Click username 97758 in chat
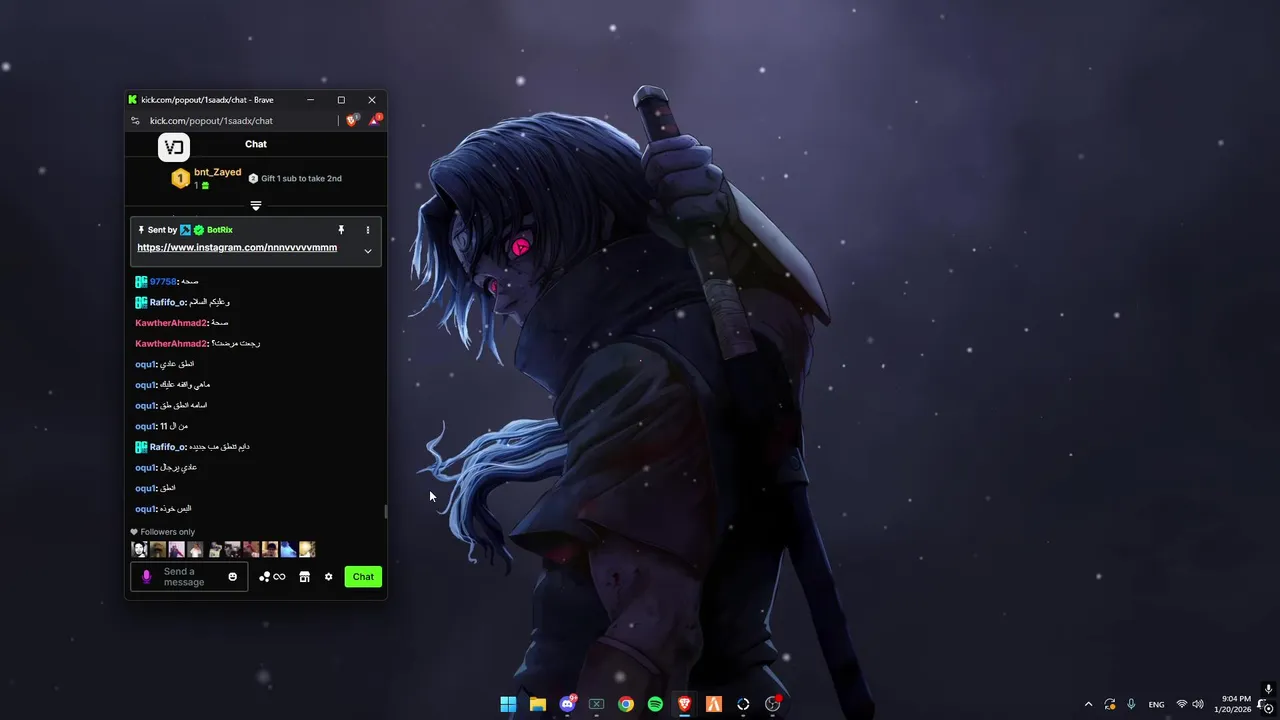 (163, 282)
